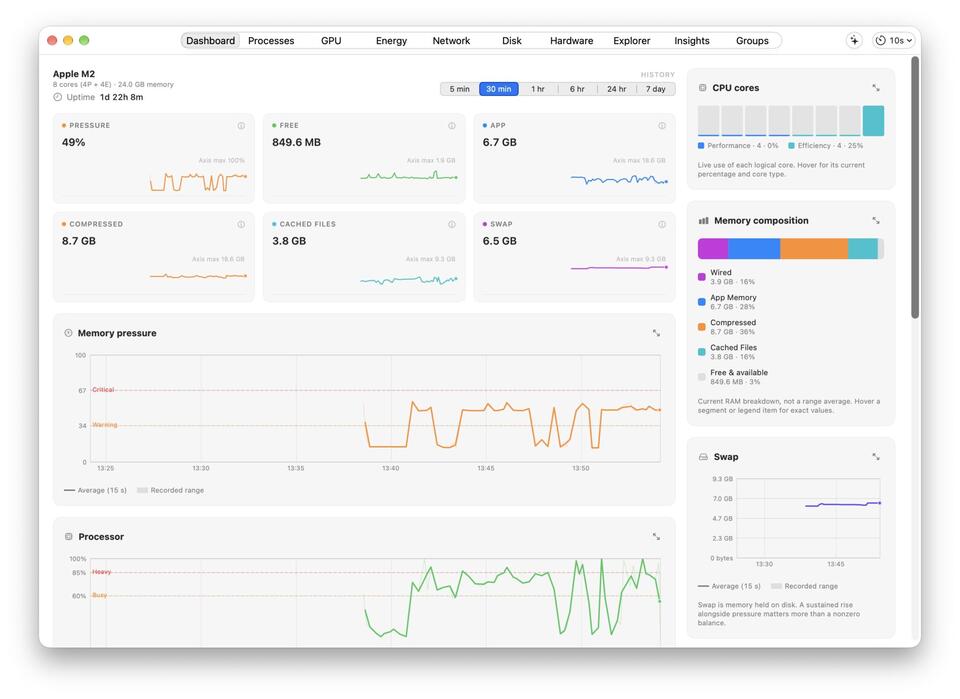Click the Wired legend swatch

[702, 277]
